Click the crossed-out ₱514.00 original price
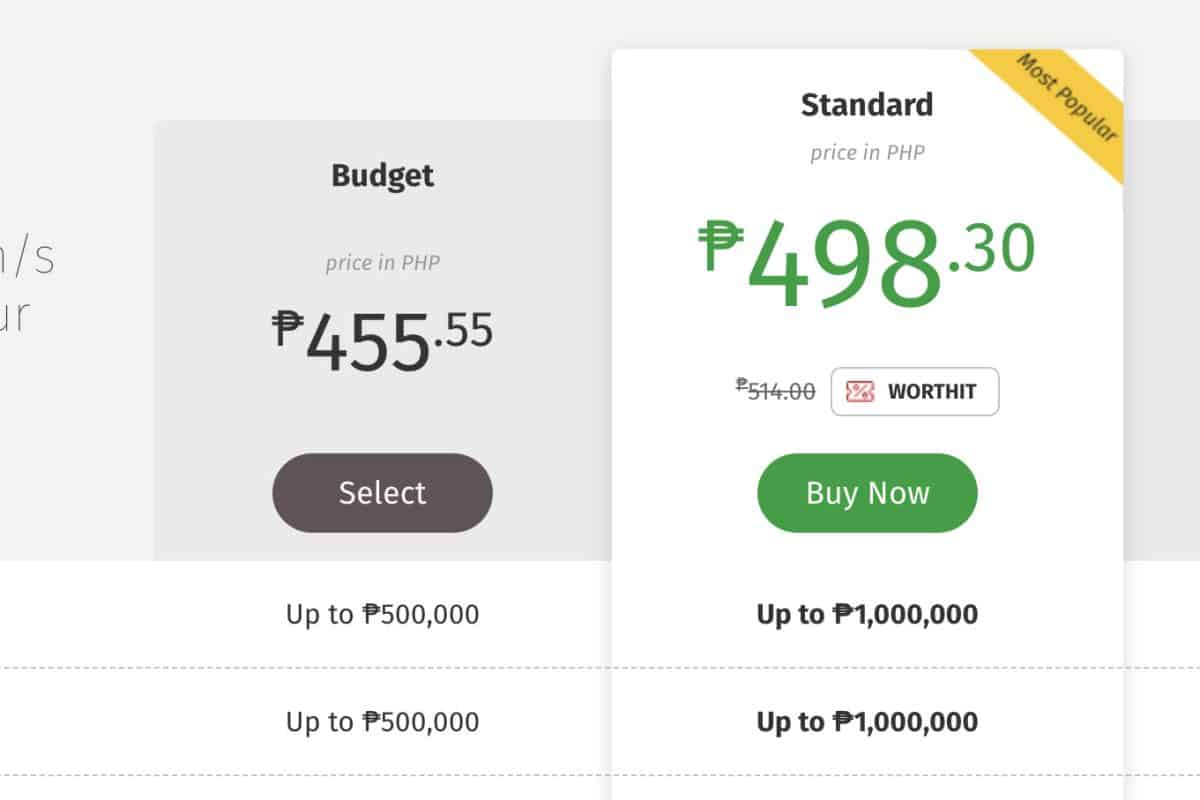 tap(776, 391)
